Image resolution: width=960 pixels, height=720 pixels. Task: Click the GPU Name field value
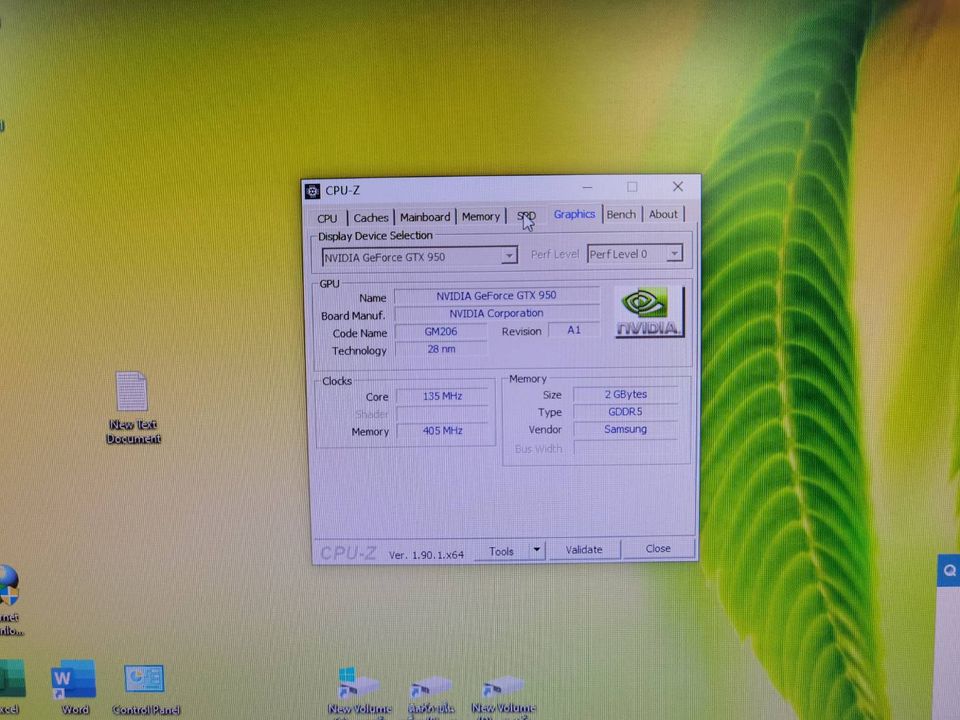pos(497,296)
